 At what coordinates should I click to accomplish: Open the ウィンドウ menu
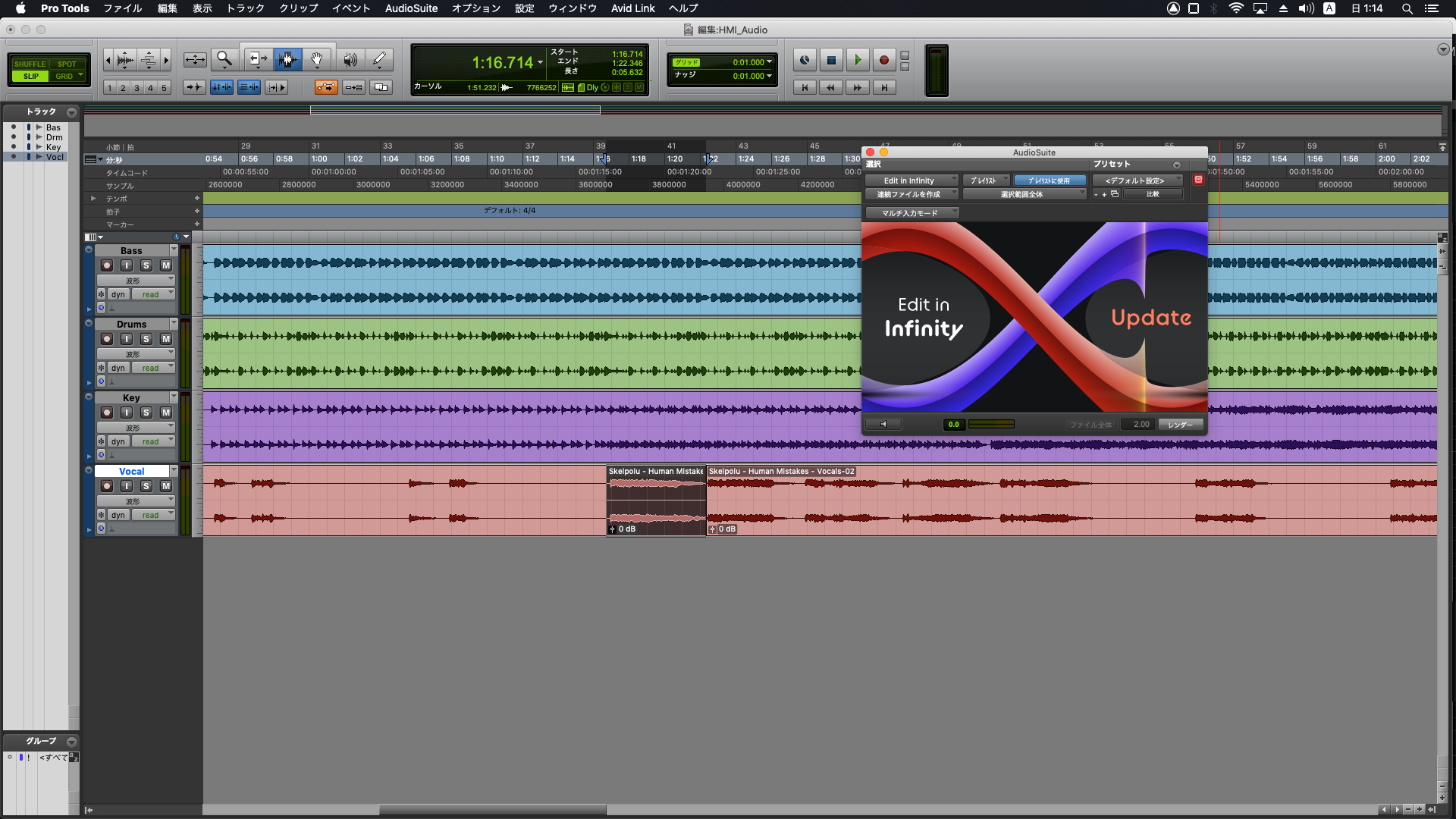573,8
